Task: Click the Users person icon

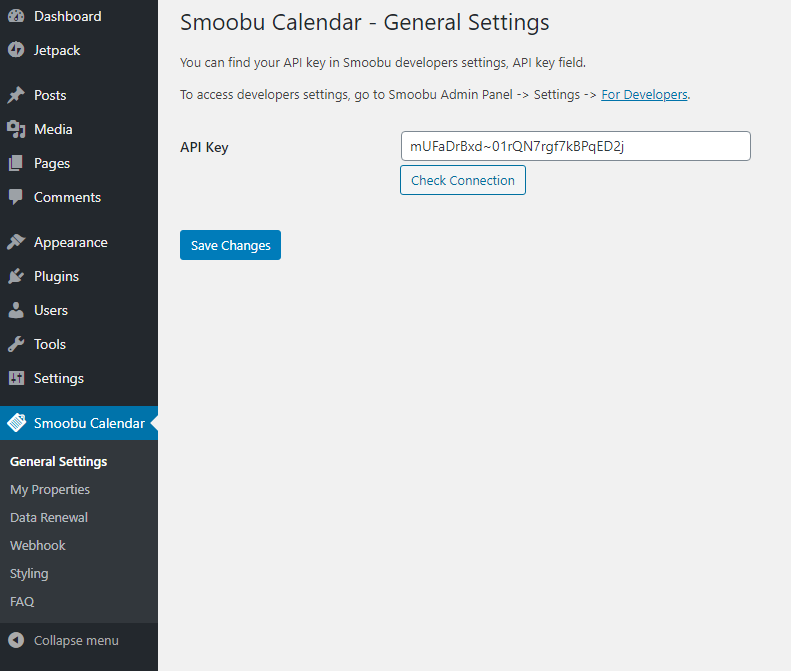Action: (x=16, y=310)
